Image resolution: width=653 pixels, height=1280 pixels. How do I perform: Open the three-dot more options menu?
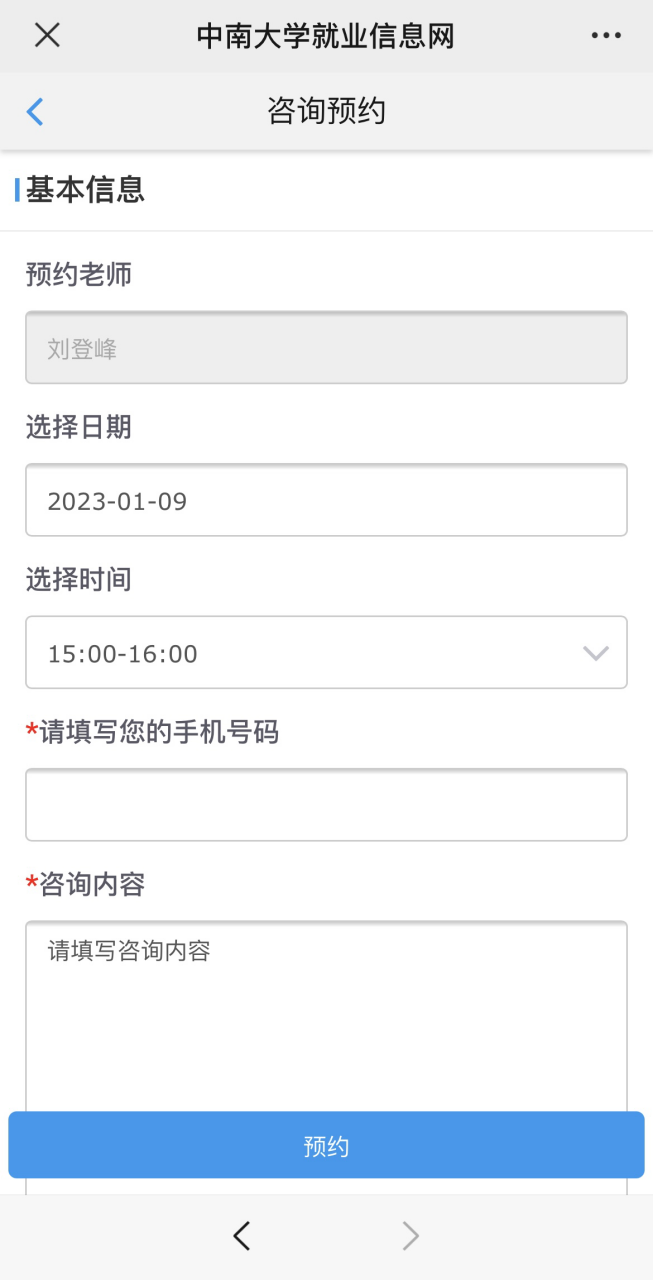tap(606, 35)
